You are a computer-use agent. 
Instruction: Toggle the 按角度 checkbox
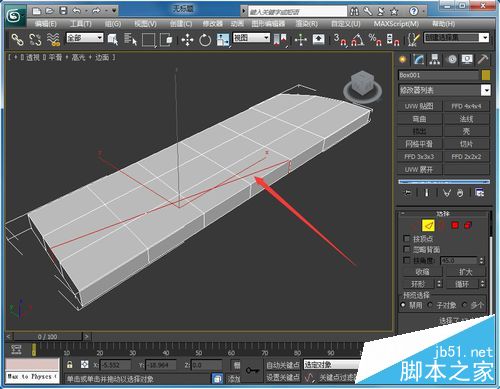click(406, 260)
